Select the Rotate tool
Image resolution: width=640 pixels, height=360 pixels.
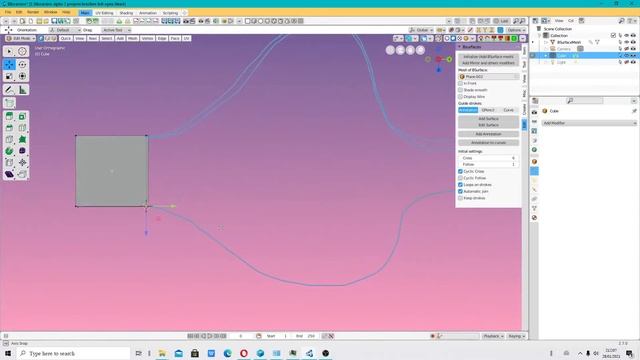click(22, 64)
